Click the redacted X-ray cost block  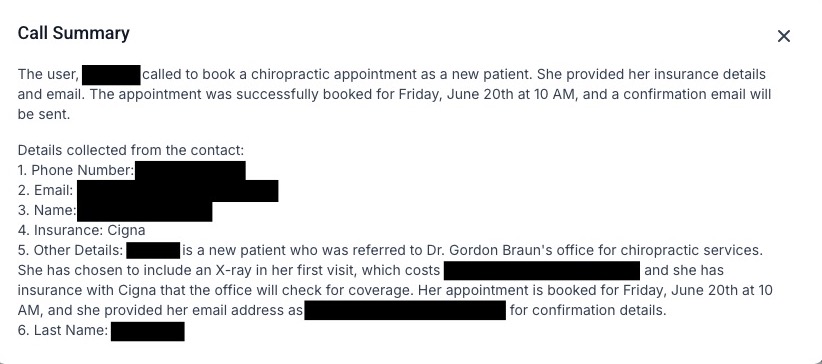point(542,271)
